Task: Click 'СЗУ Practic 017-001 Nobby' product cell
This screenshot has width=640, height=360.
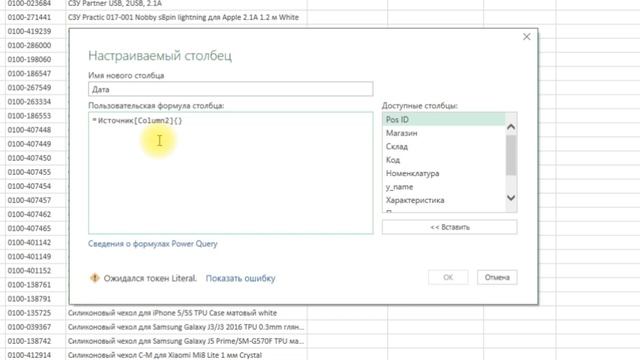Action: 186,17
